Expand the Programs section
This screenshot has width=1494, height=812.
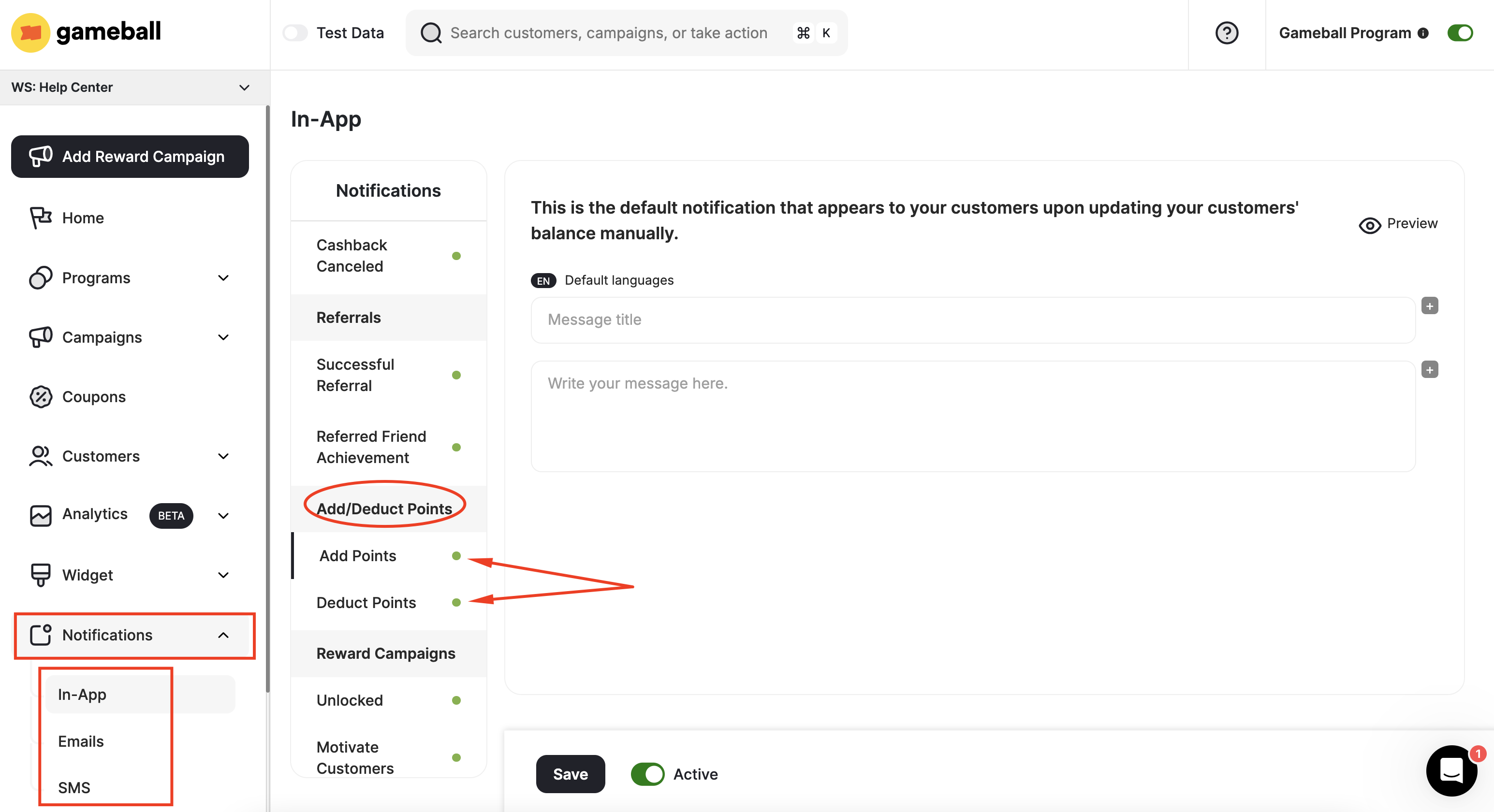[223, 278]
